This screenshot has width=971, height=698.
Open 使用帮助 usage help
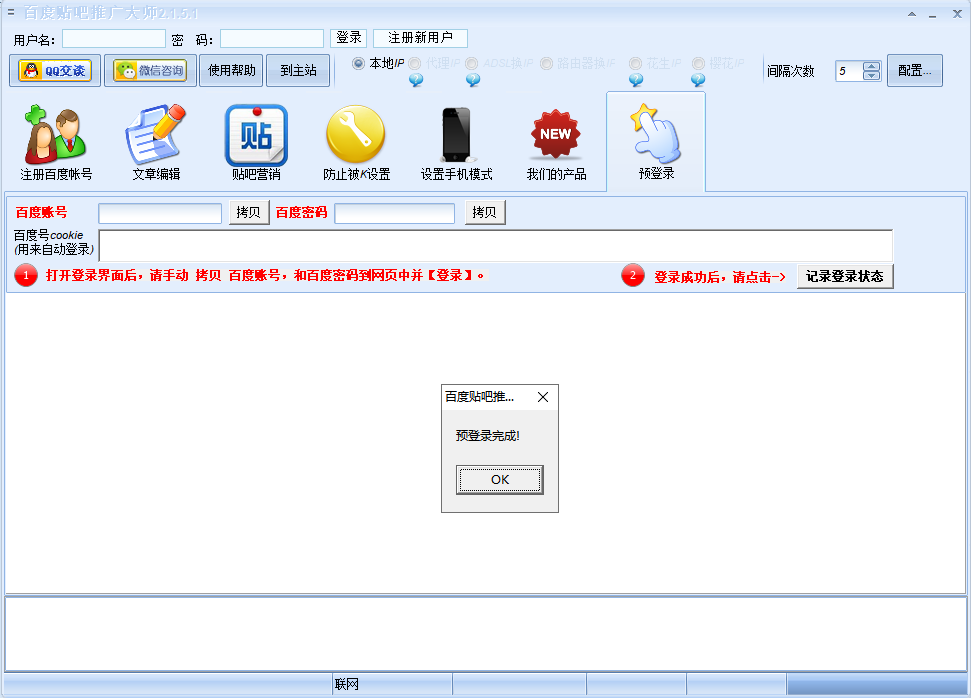point(232,71)
